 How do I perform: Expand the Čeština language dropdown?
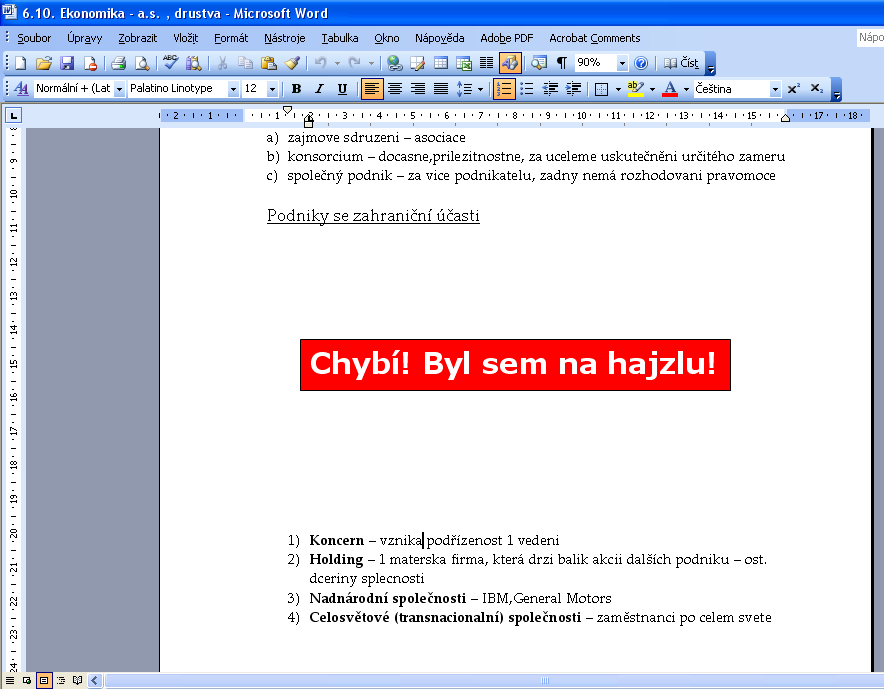(x=775, y=89)
